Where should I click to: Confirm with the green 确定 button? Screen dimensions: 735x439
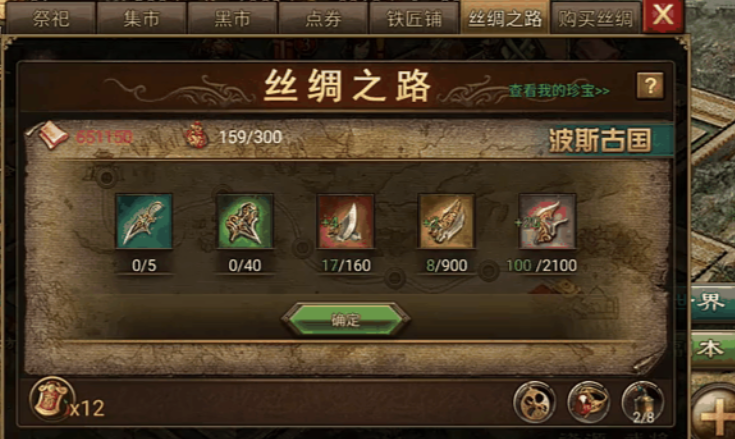coord(346,320)
